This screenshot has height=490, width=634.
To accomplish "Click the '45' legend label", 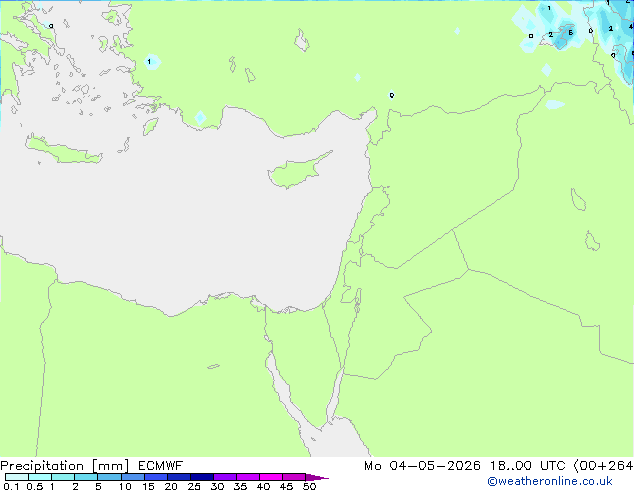I will point(286,486).
